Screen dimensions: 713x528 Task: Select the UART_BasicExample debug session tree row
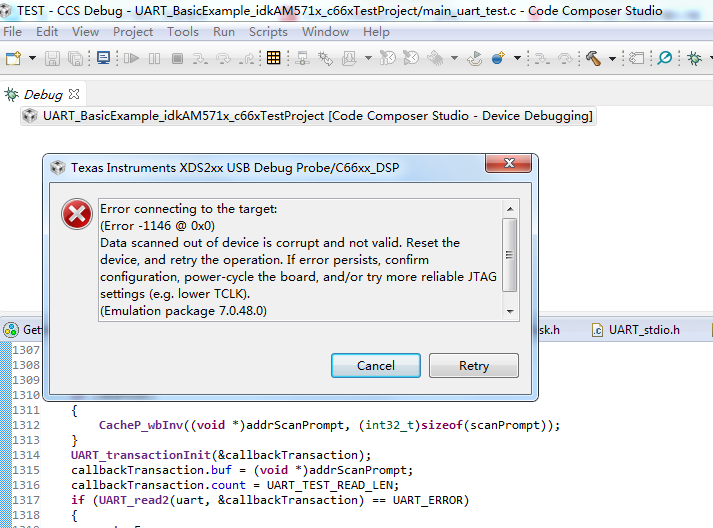pos(308,116)
